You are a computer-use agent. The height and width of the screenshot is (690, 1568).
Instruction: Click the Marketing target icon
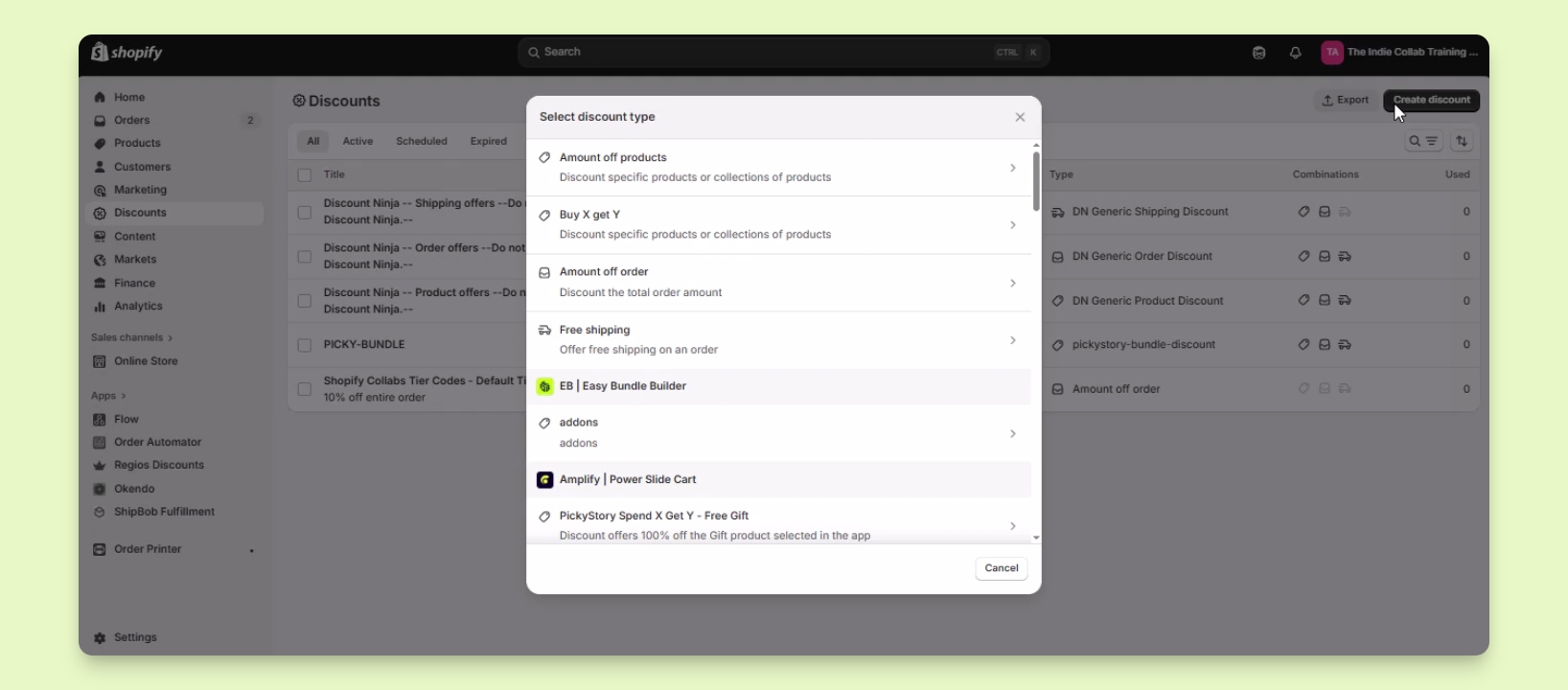[x=100, y=190]
